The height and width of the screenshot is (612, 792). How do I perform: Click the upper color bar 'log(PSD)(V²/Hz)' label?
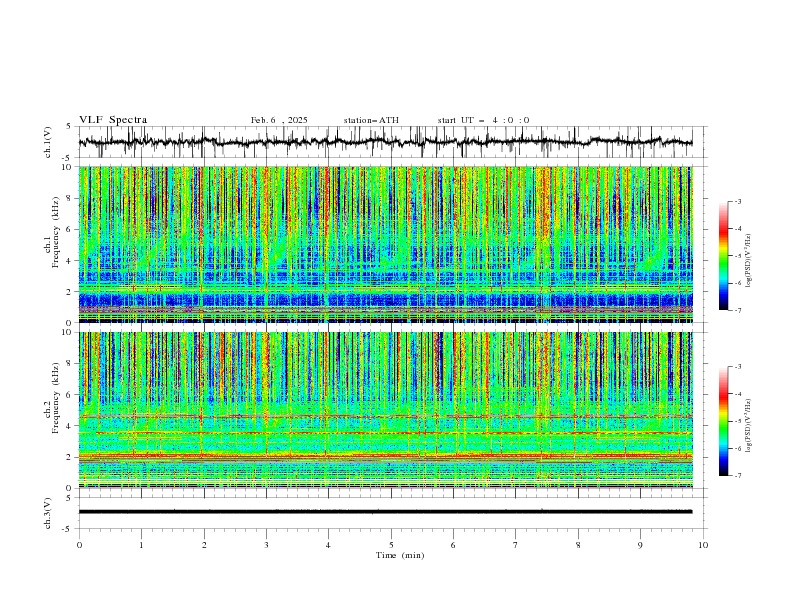point(748,261)
